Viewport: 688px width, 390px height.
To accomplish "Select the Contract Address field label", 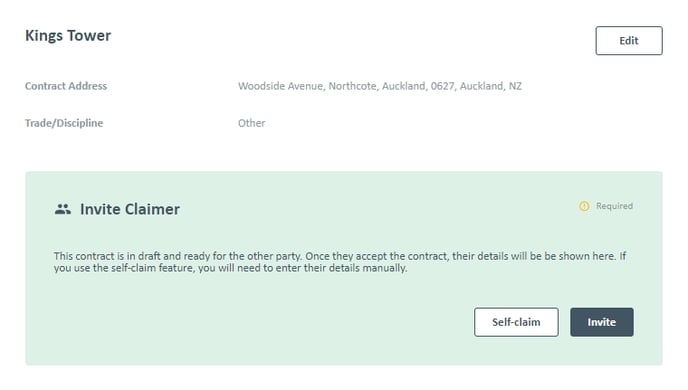I will pos(66,86).
